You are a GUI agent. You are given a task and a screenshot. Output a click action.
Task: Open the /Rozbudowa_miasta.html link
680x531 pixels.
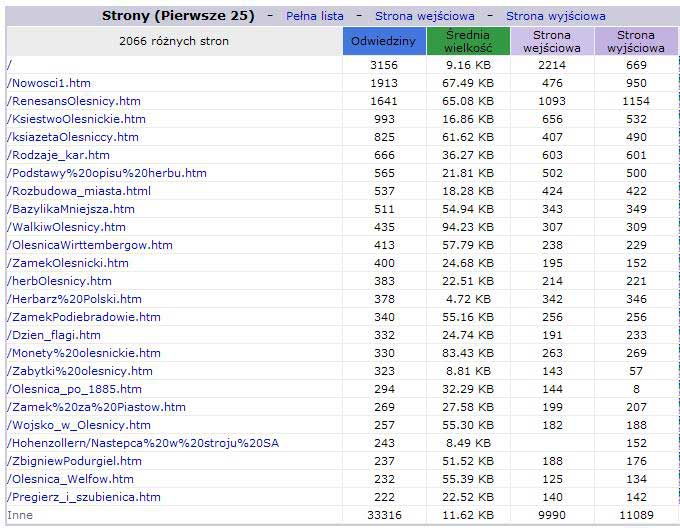pyautogui.click(x=78, y=191)
